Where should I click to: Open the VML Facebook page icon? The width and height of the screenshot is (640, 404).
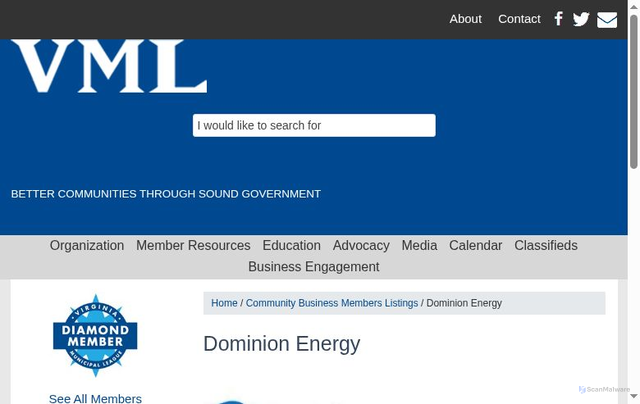tap(558, 19)
